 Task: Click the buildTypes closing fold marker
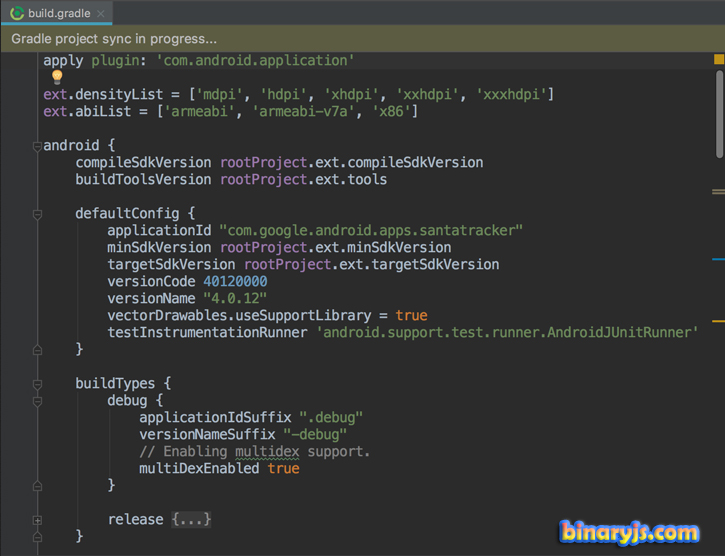point(37,537)
